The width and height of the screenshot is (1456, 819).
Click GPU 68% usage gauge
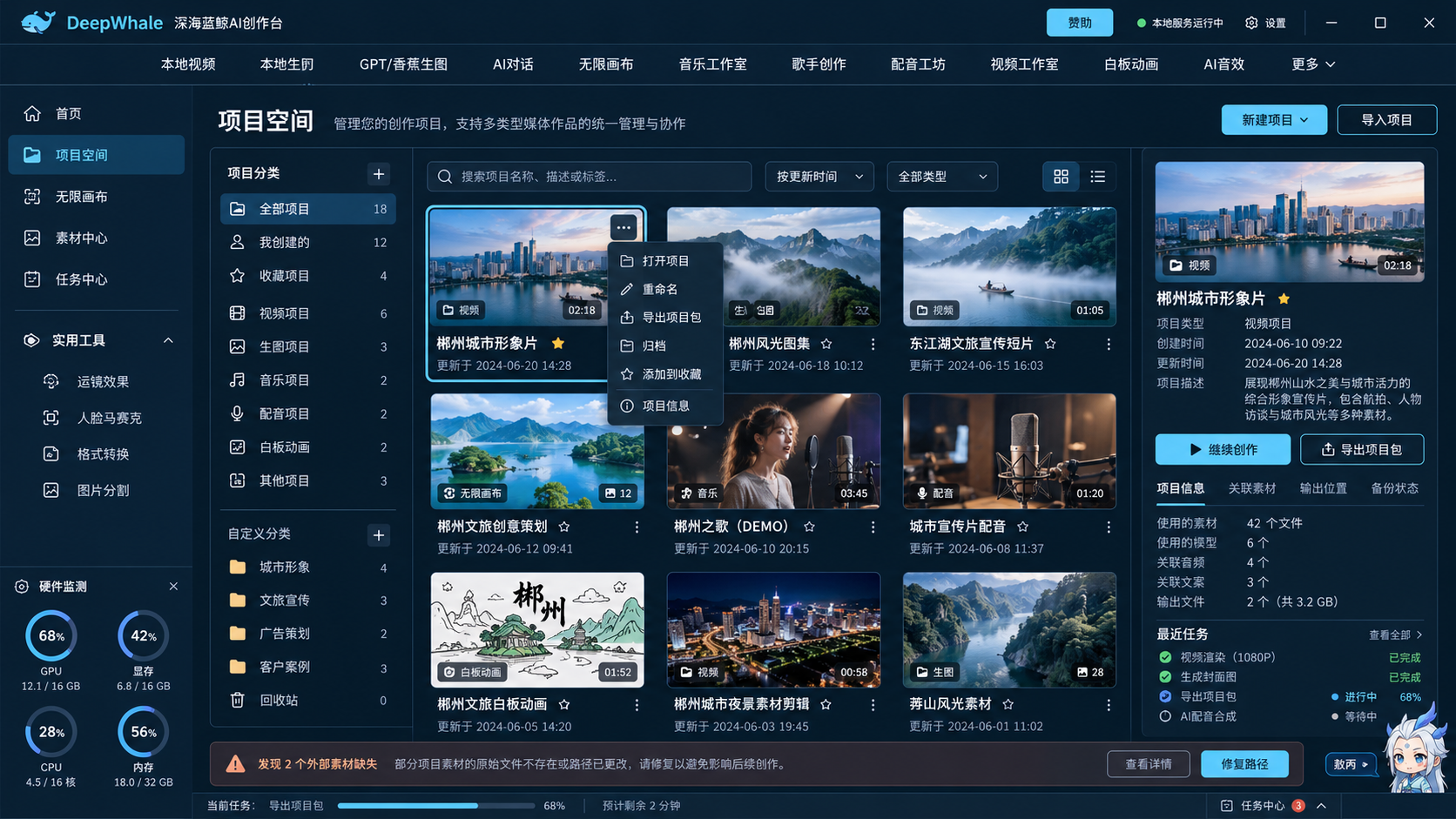(51, 636)
